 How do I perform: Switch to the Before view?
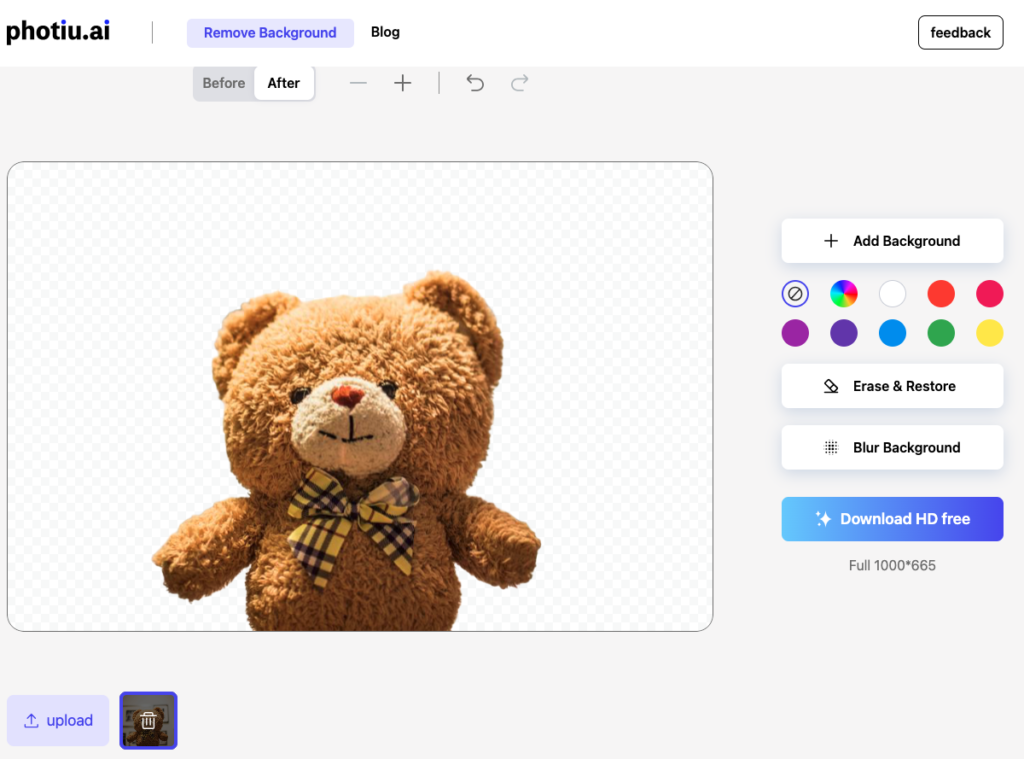pyautogui.click(x=223, y=83)
